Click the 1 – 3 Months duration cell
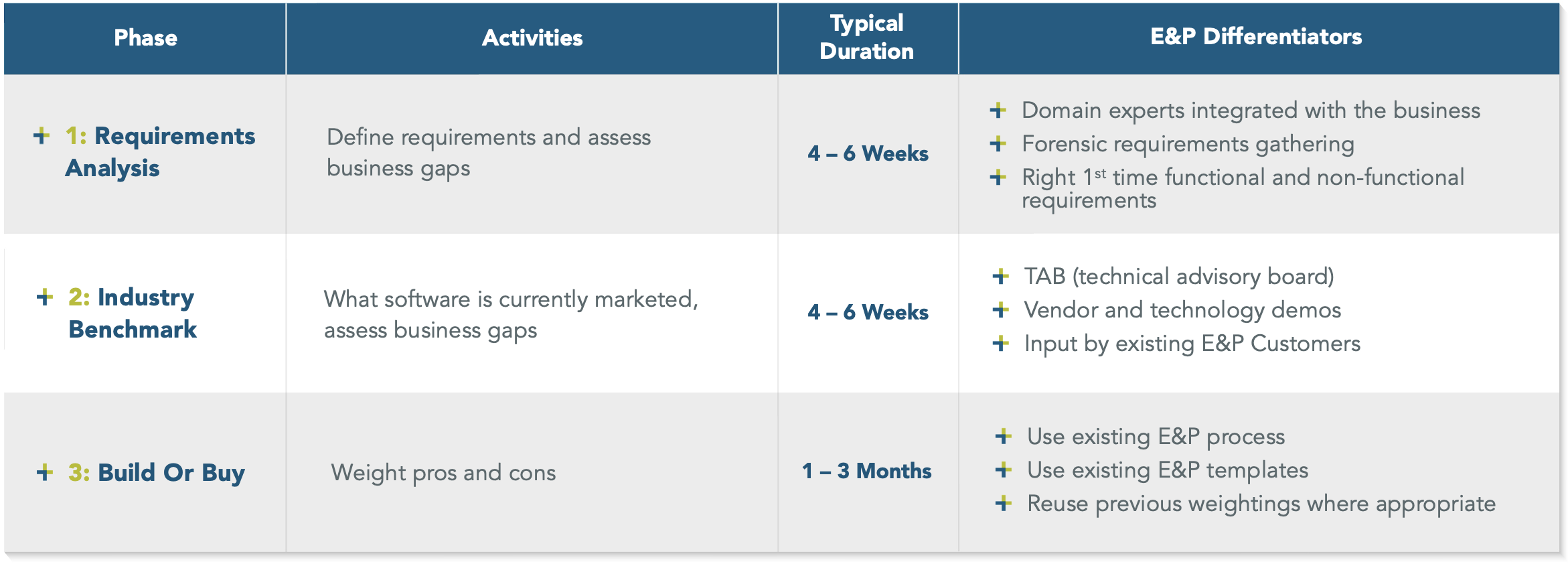The height and width of the screenshot is (568, 1568). (x=867, y=471)
